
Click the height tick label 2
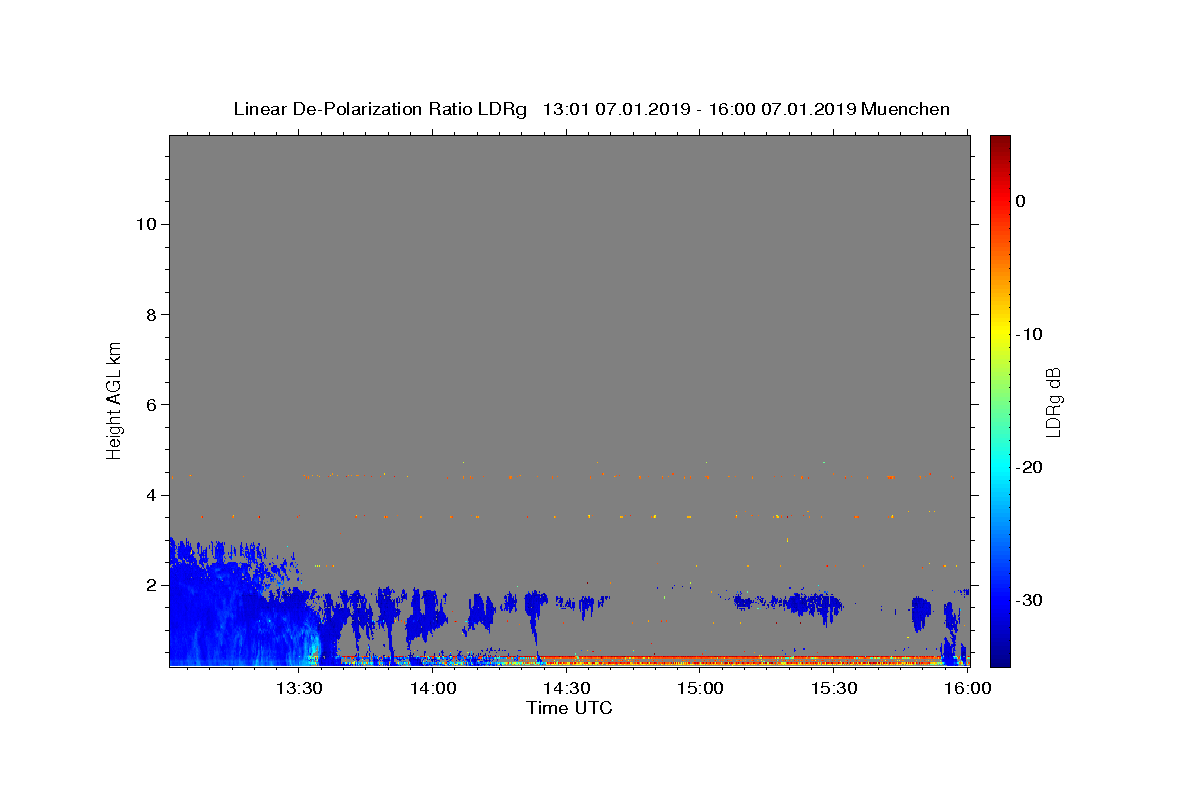click(150, 585)
